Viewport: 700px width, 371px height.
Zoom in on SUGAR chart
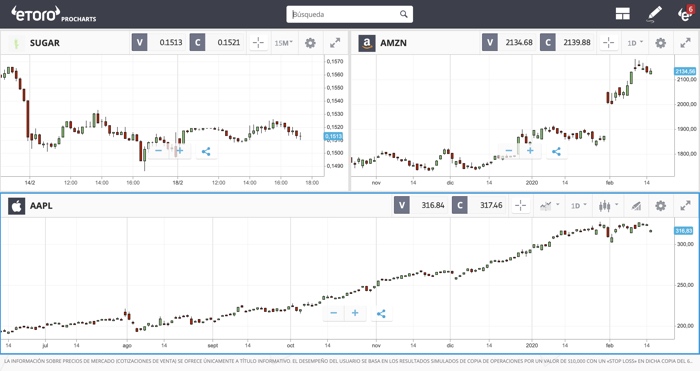(179, 151)
